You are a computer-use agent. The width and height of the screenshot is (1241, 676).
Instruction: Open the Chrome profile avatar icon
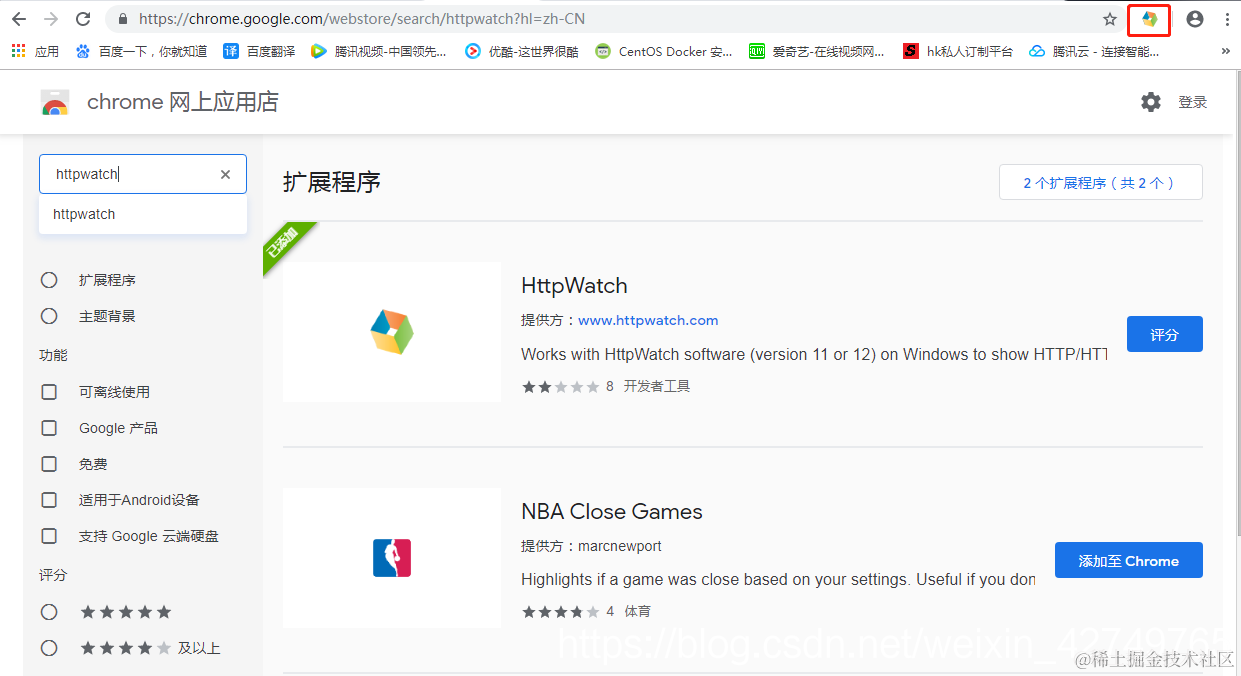1194,19
